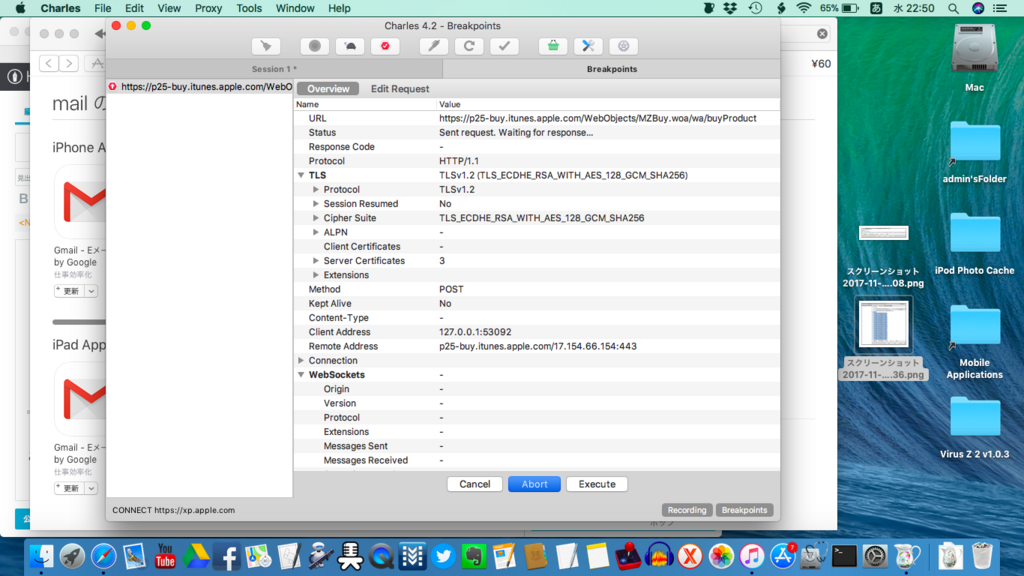This screenshot has width=1024, height=576.
Task: Open Safari from the Dock
Action: [x=103, y=556]
